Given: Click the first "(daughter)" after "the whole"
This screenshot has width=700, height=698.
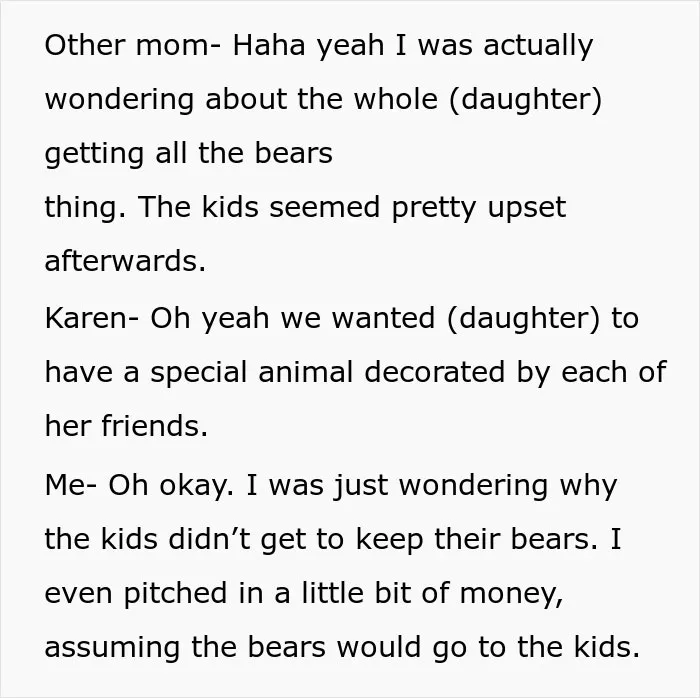Looking at the screenshot, I should (x=525, y=99).
